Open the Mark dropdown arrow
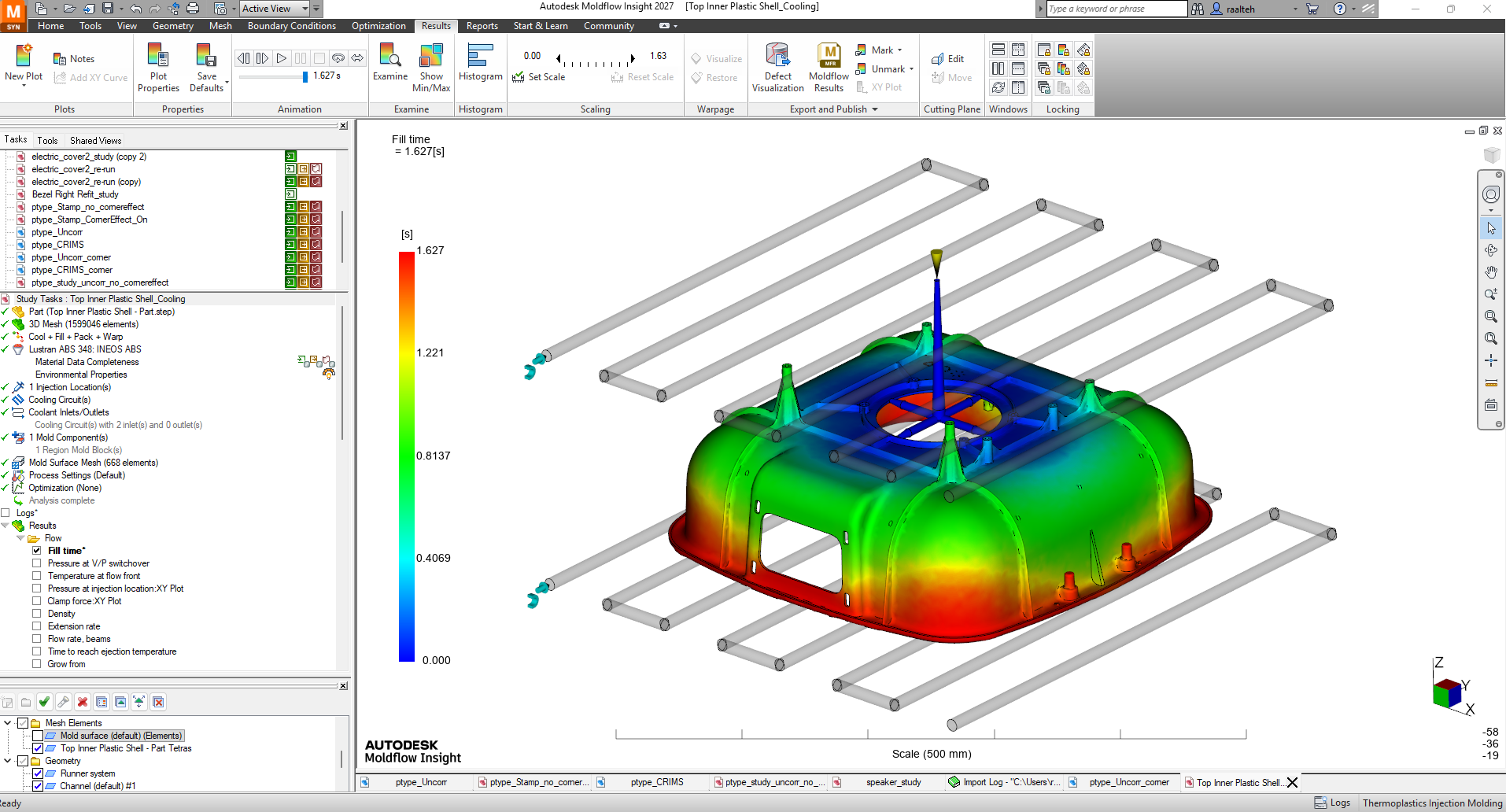The height and width of the screenshot is (812, 1506). [x=899, y=50]
